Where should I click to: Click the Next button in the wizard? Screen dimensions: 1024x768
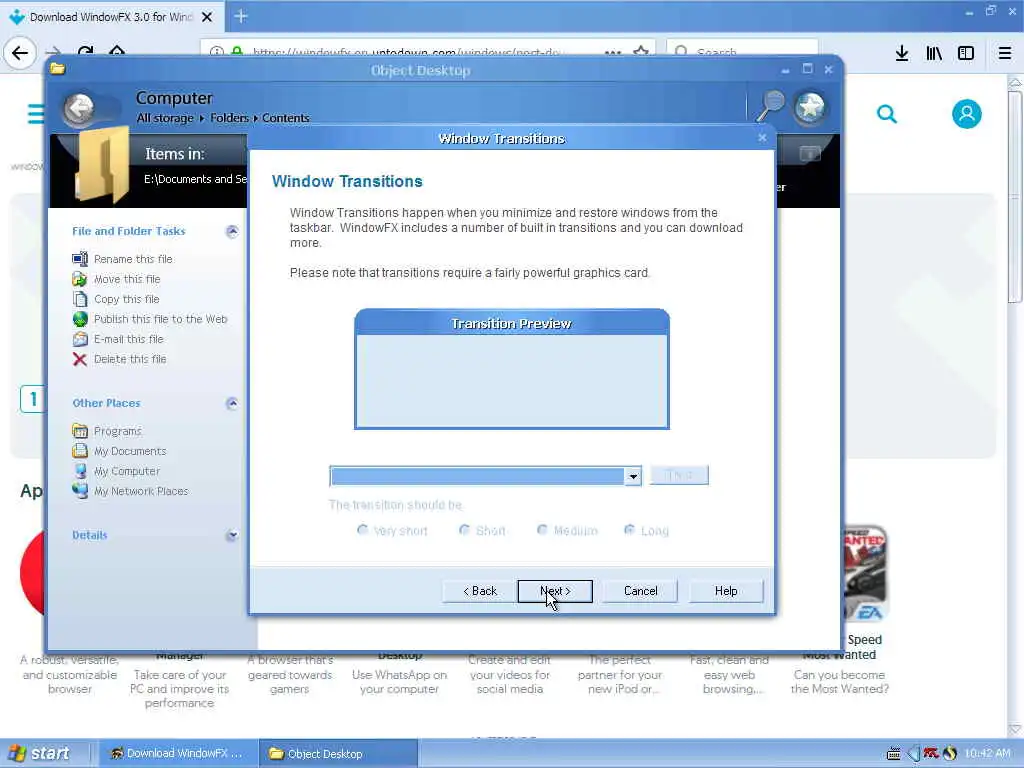click(555, 591)
